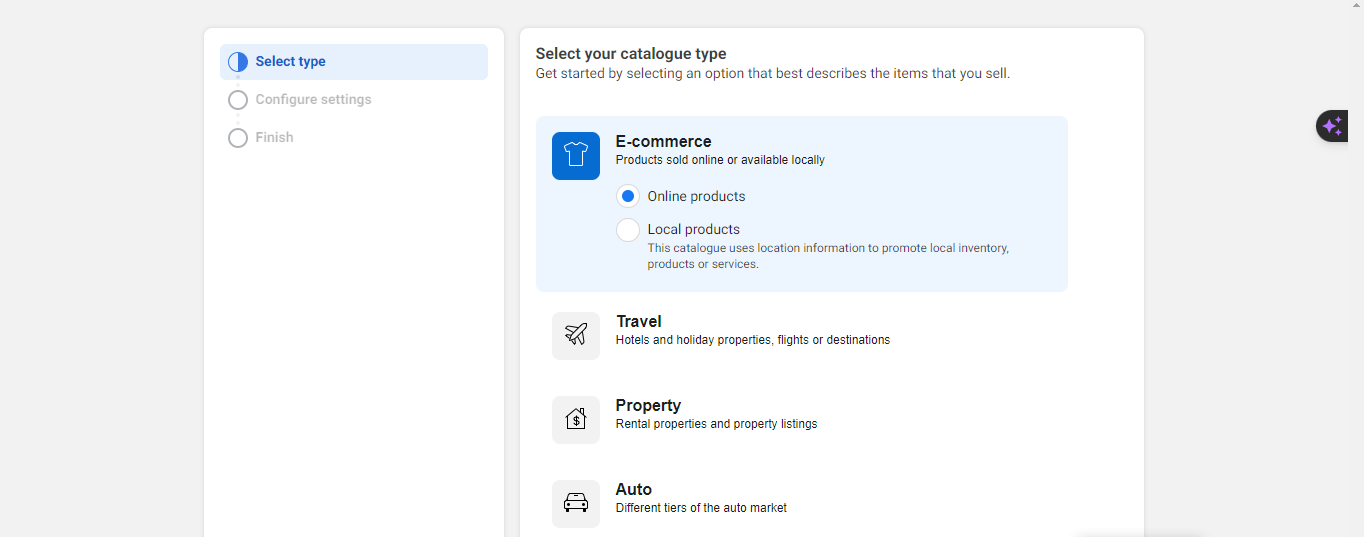The image size is (1364, 537).
Task: Select the Local products radio button
Action: click(x=628, y=230)
